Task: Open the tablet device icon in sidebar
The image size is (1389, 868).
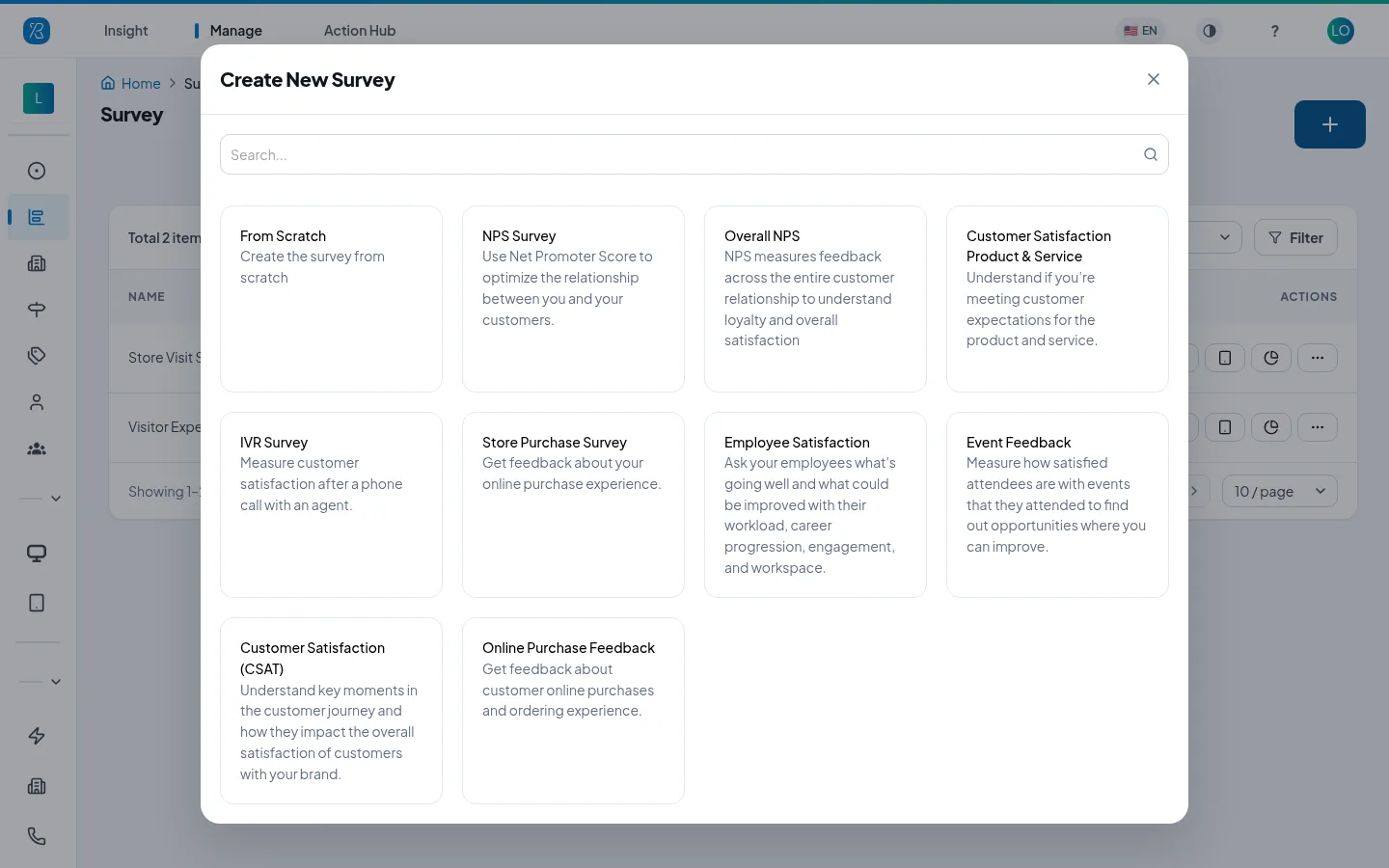Action: (x=37, y=603)
